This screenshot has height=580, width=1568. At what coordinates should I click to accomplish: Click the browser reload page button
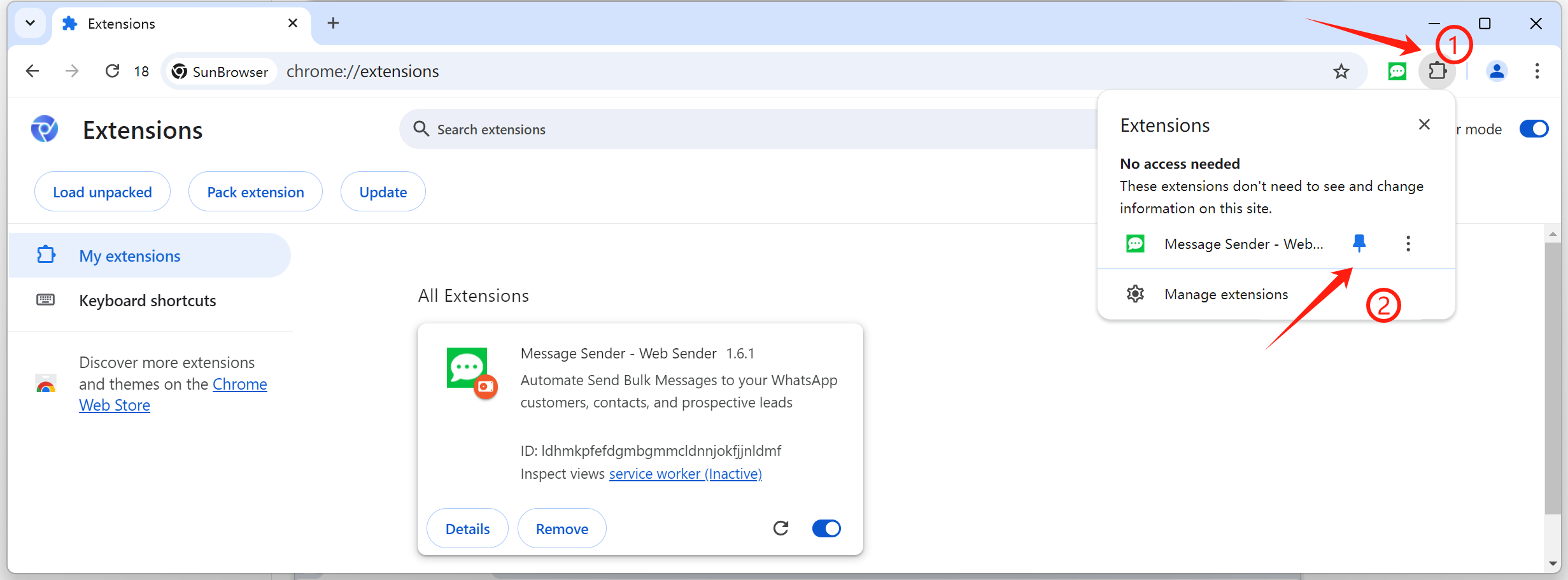[113, 71]
